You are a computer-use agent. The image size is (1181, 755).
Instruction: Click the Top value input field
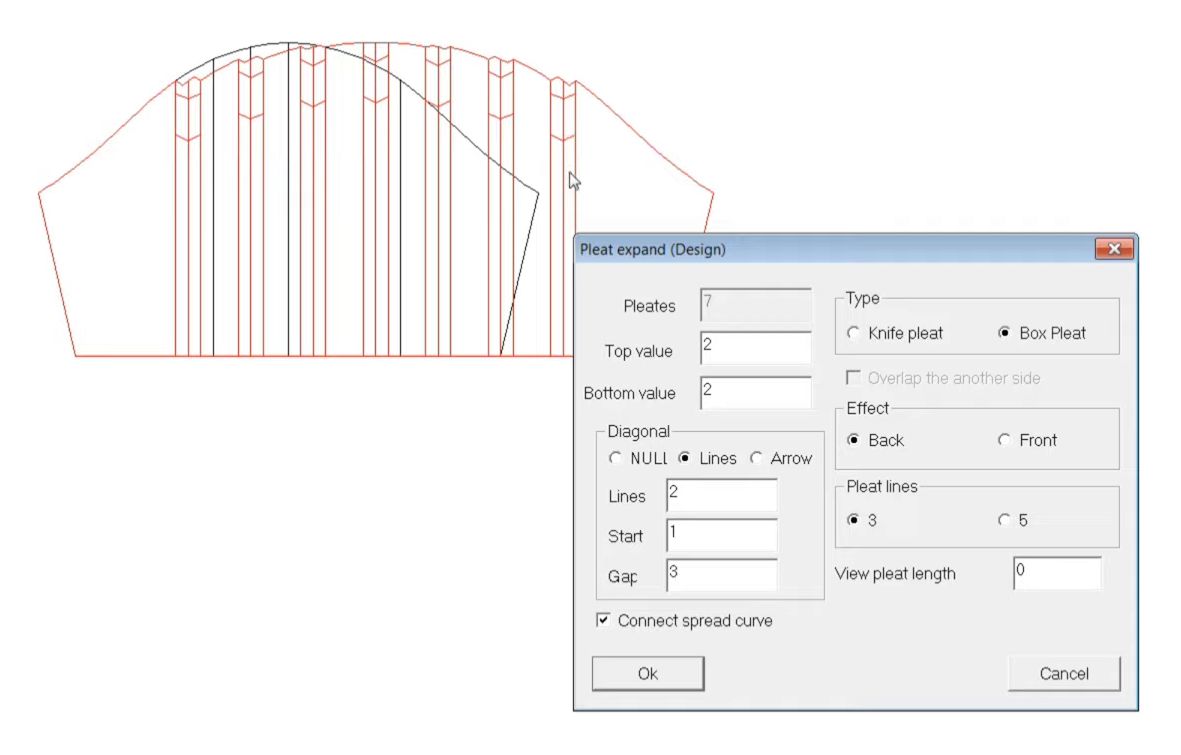point(755,348)
